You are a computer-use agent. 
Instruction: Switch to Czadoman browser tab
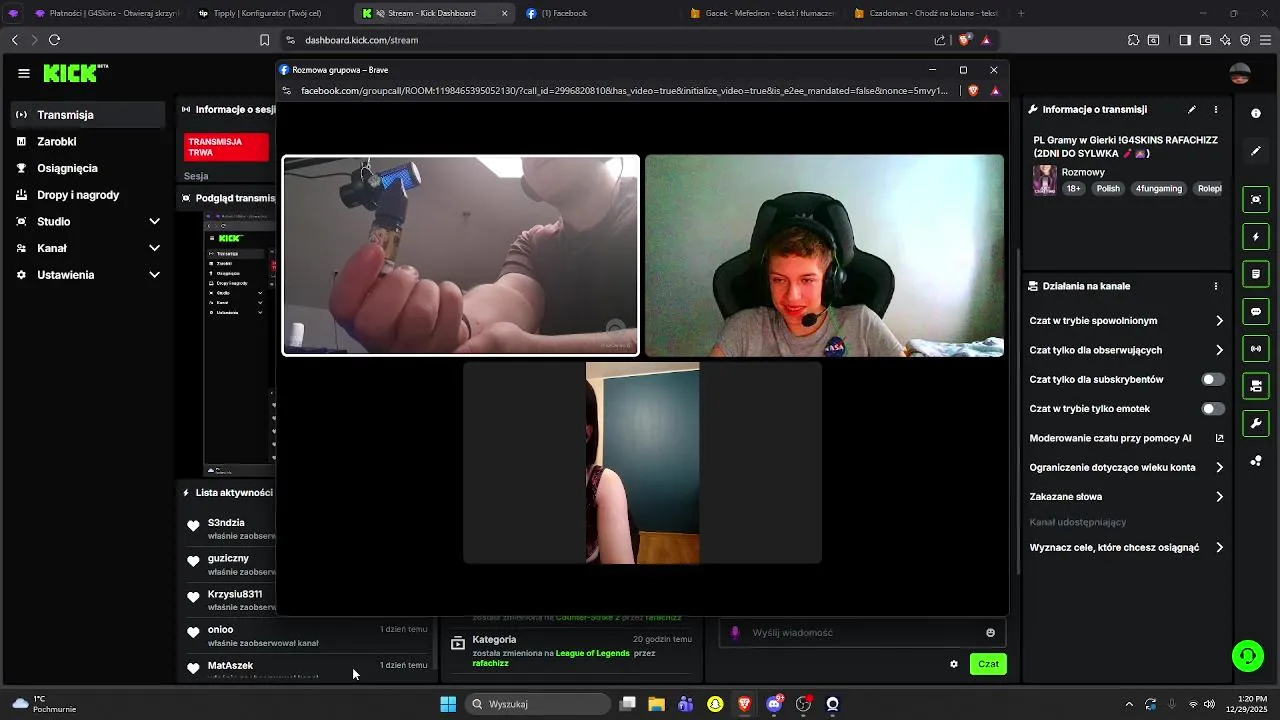pyautogui.click(x=925, y=13)
